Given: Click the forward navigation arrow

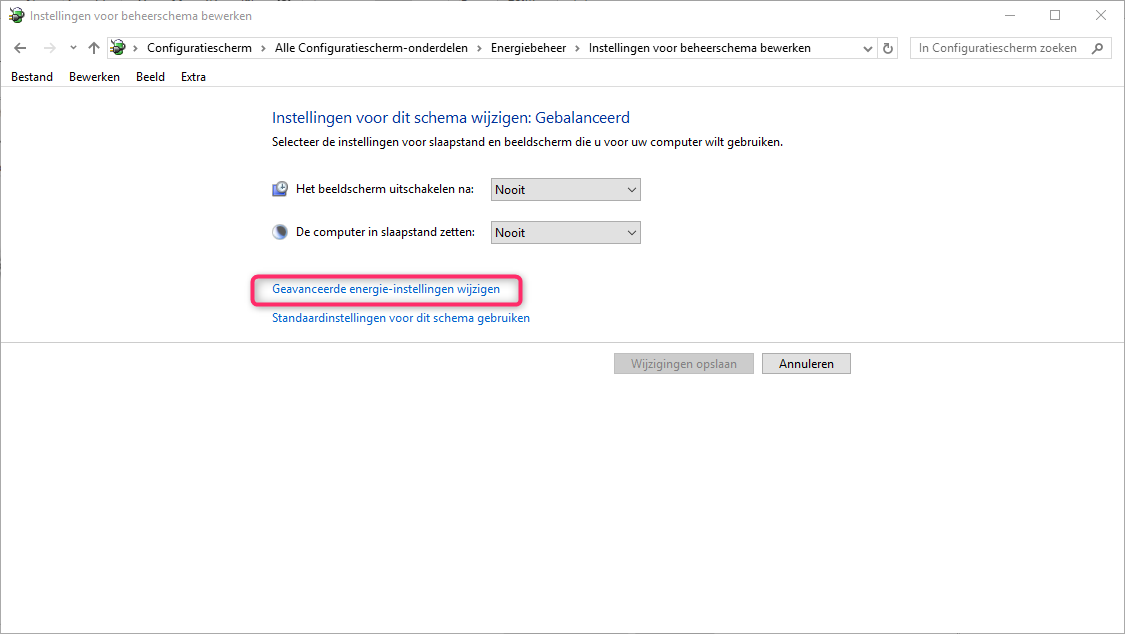Looking at the screenshot, I should 50,48.
